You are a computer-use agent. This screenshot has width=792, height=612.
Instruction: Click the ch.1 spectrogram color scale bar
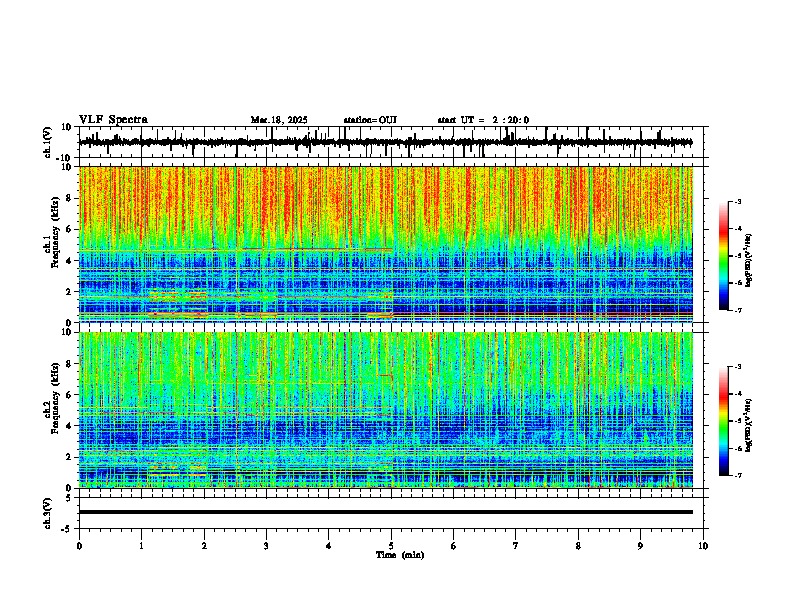point(723,256)
